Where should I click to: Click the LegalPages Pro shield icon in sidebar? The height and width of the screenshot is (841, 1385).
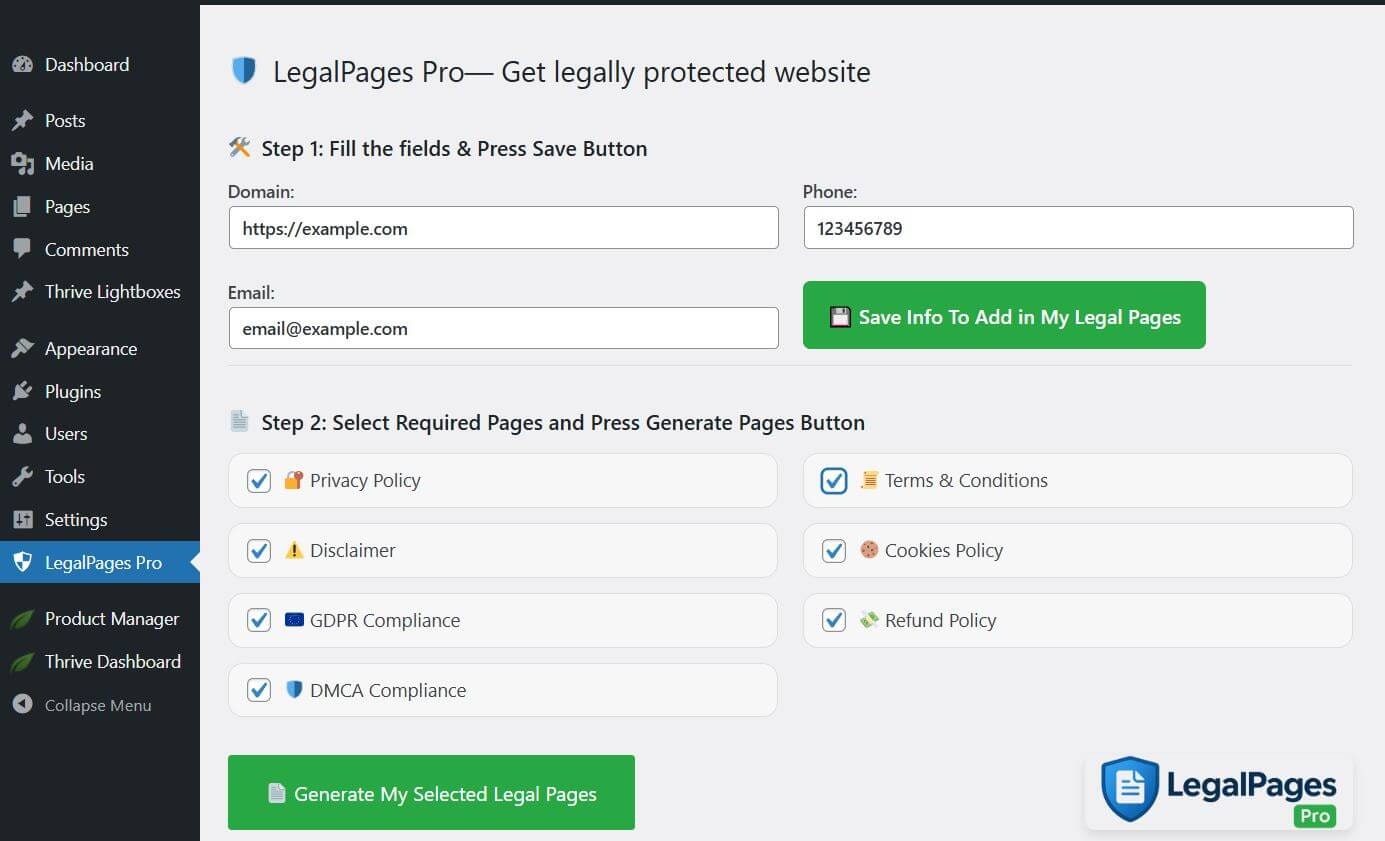coord(23,562)
